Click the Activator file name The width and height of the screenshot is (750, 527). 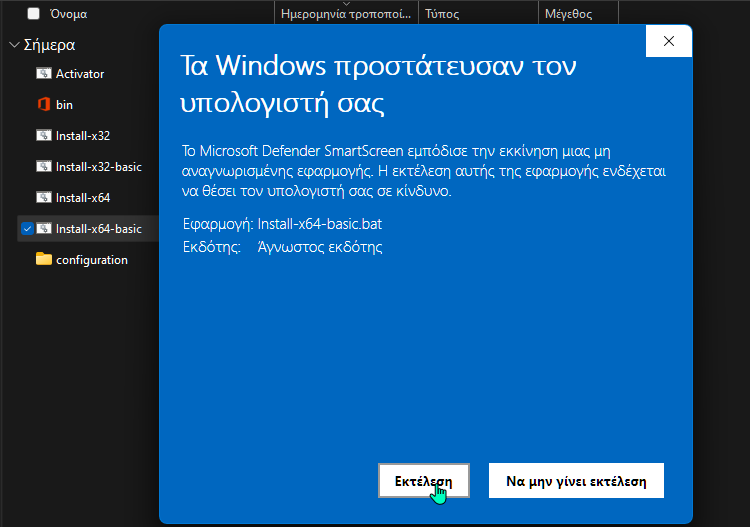coord(80,74)
